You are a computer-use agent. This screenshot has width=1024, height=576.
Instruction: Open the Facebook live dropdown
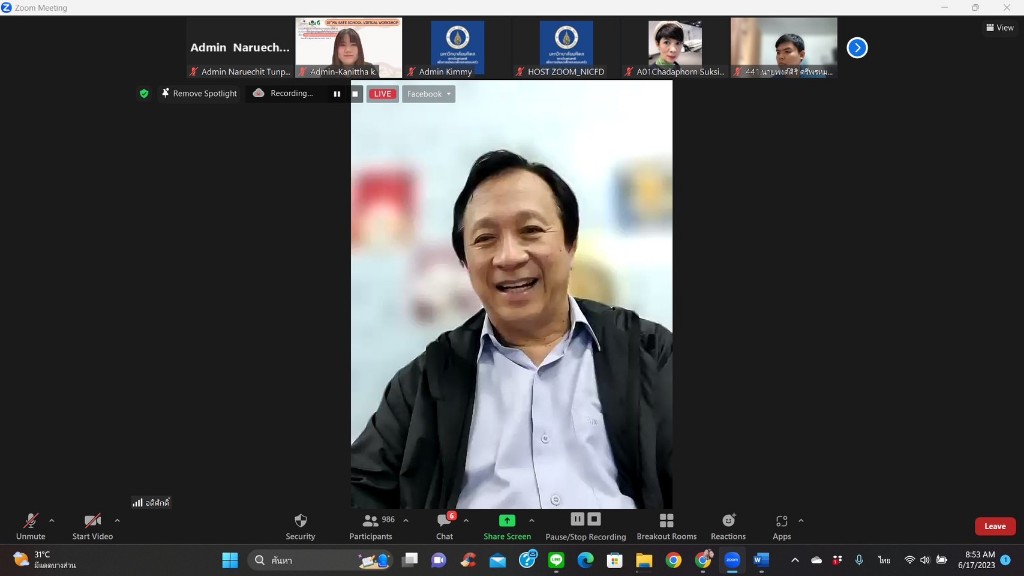pyautogui.click(x=428, y=94)
